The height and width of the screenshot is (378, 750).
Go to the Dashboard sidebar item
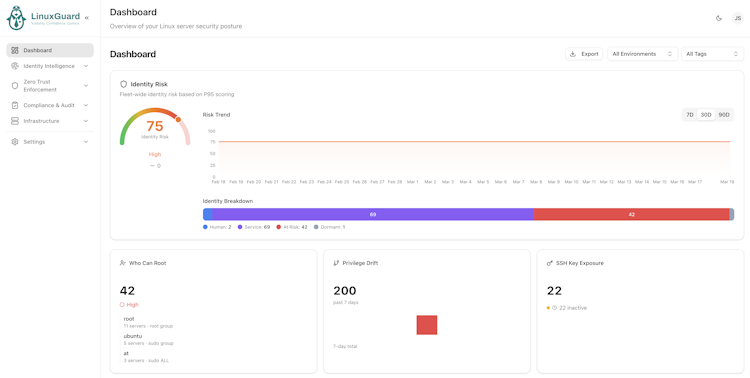[x=50, y=50]
